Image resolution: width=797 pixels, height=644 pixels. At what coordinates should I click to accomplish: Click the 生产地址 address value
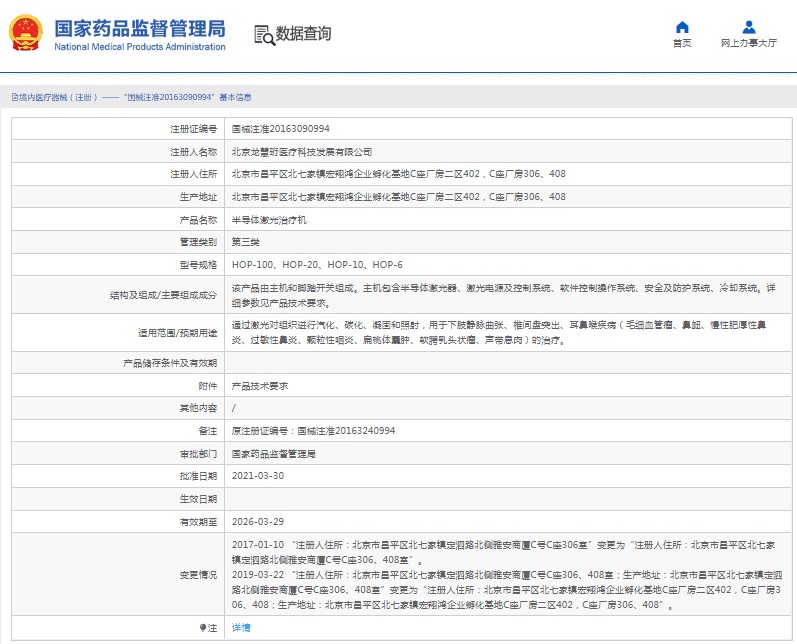[398, 197]
